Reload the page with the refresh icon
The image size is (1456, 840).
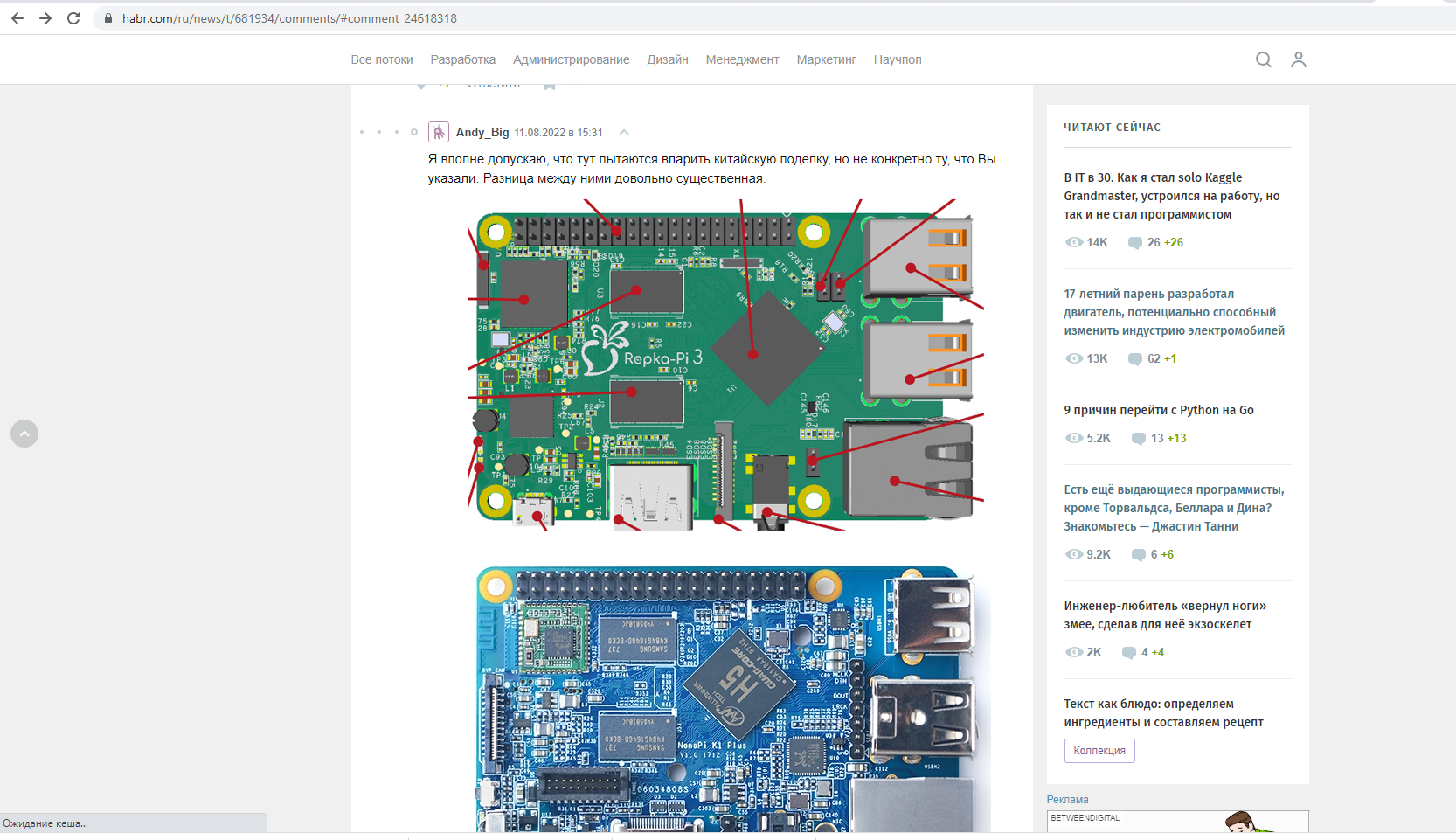coord(73,18)
